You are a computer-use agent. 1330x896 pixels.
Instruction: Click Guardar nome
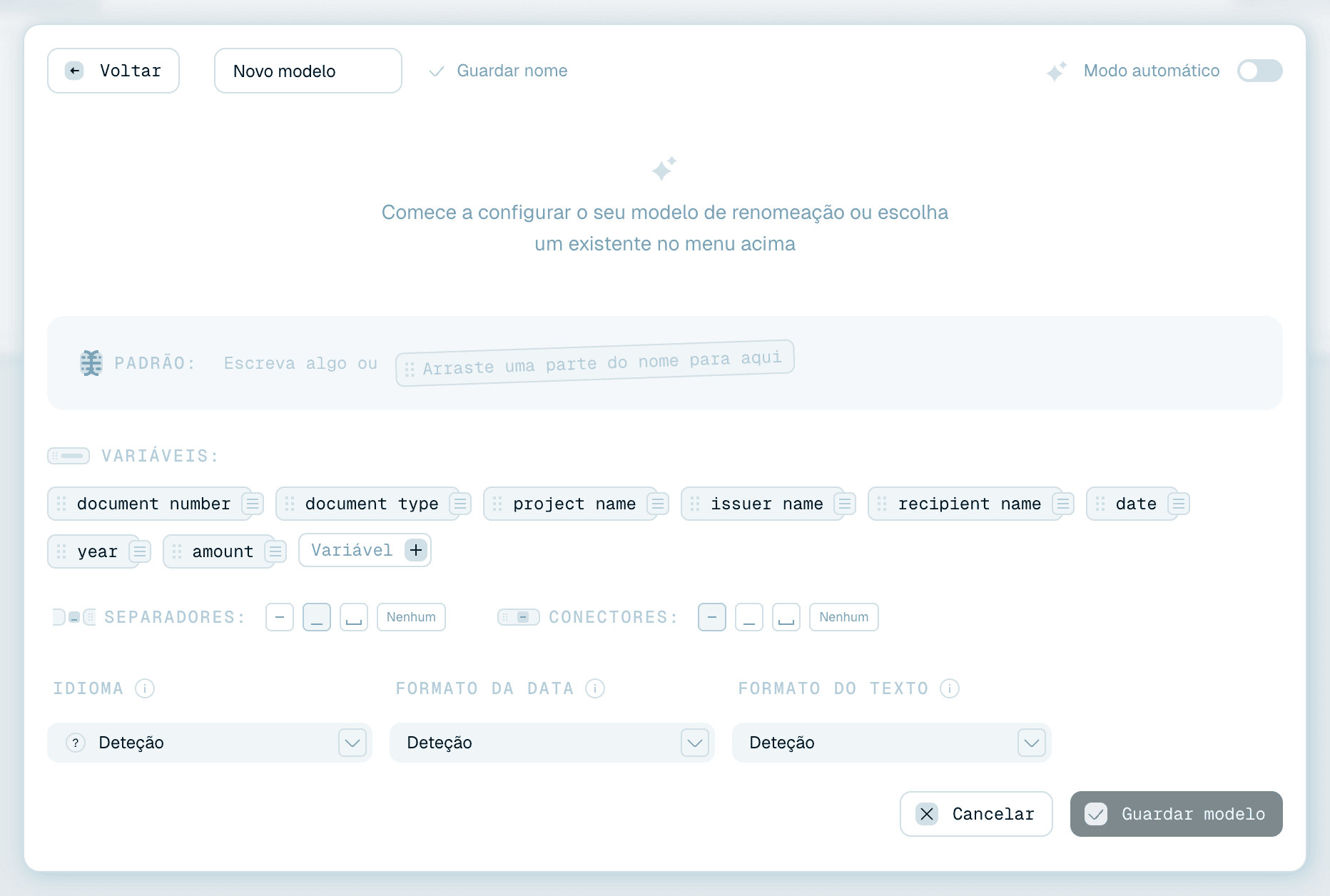point(498,71)
